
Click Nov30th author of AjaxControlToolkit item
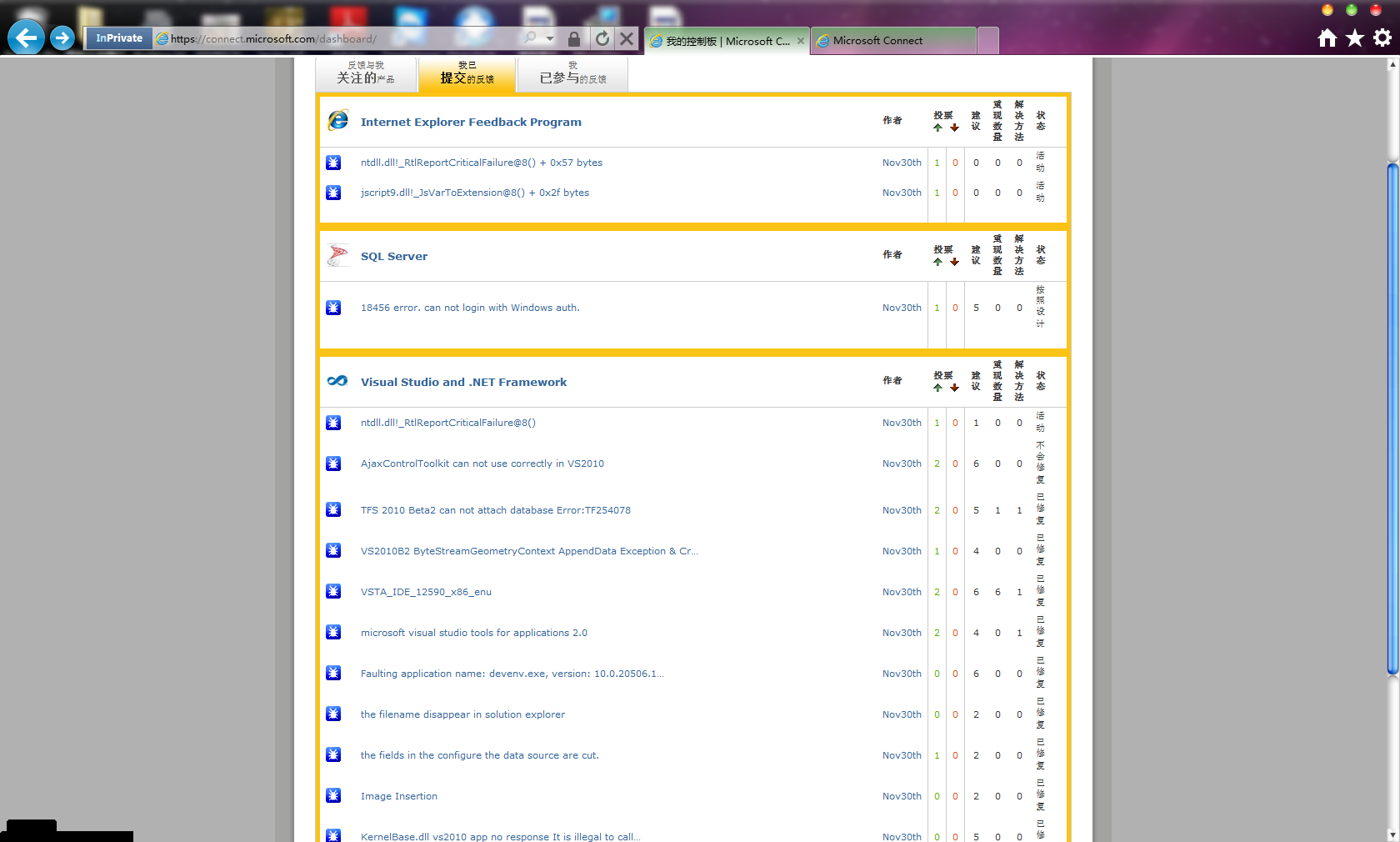pyautogui.click(x=902, y=464)
